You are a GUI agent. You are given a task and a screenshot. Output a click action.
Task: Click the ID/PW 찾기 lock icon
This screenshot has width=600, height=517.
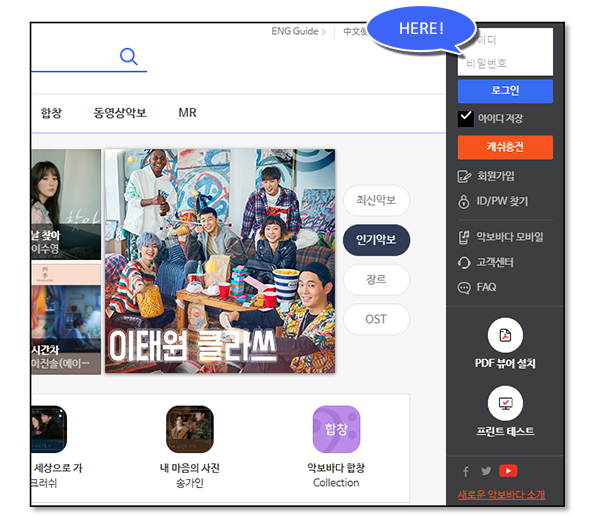click(x=464, y=201)
